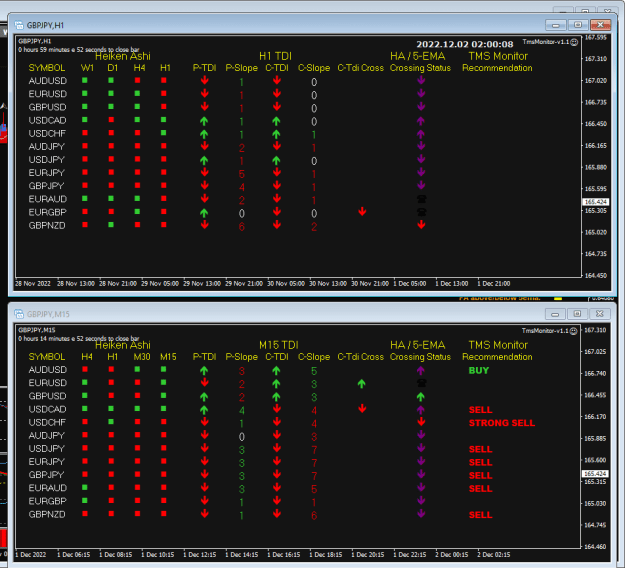
Task: Click GBPJPY symbol in H1 window list
Action: point(46,186)
